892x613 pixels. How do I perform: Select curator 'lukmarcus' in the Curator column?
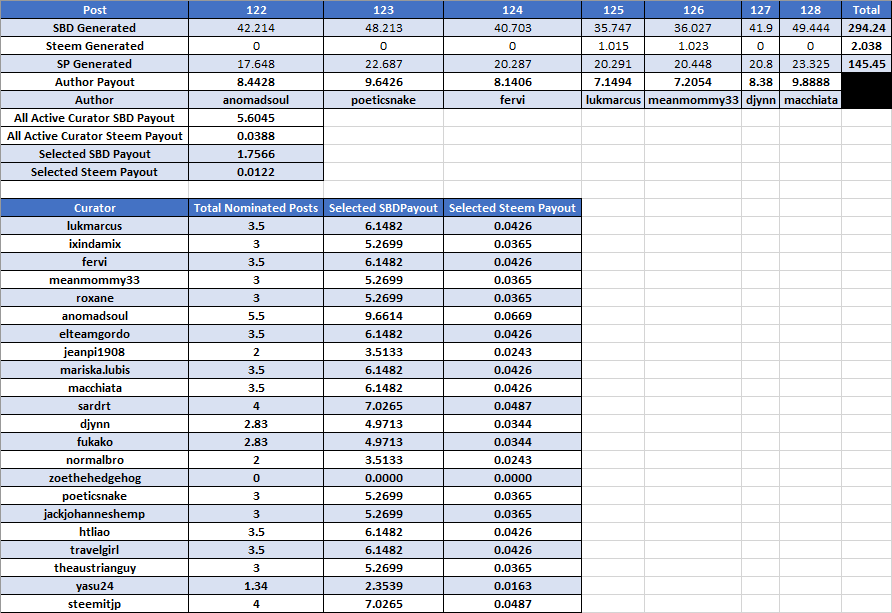(x=94, y=226)
